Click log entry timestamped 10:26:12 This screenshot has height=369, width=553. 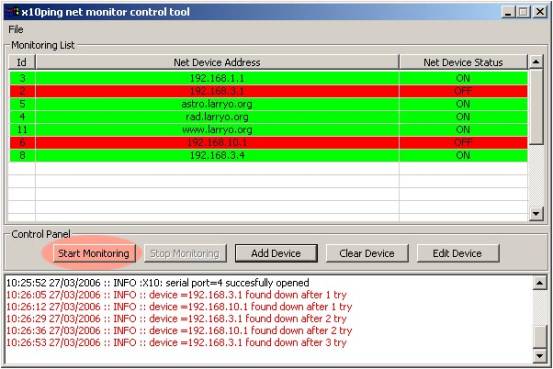(179, 307)
